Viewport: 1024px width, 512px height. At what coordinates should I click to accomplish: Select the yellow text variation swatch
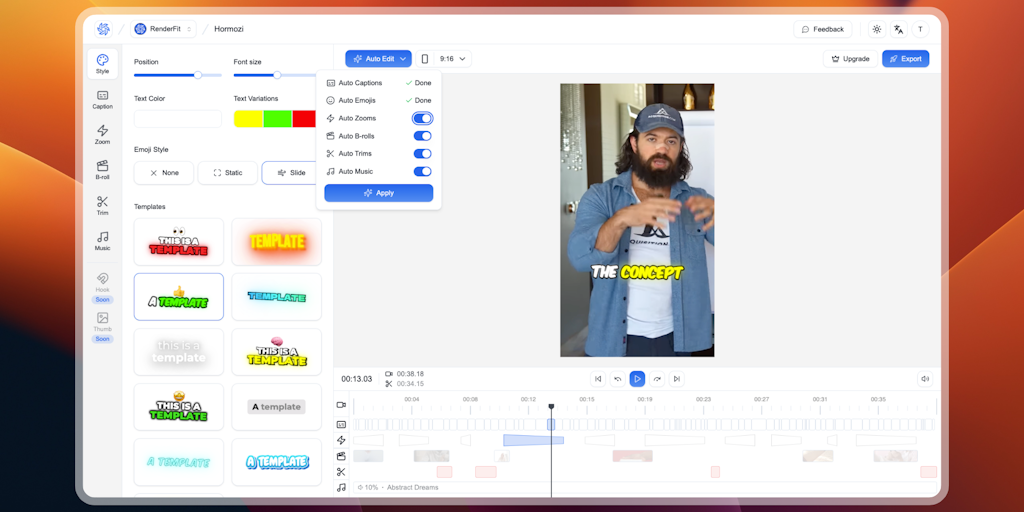click(248, 119)
